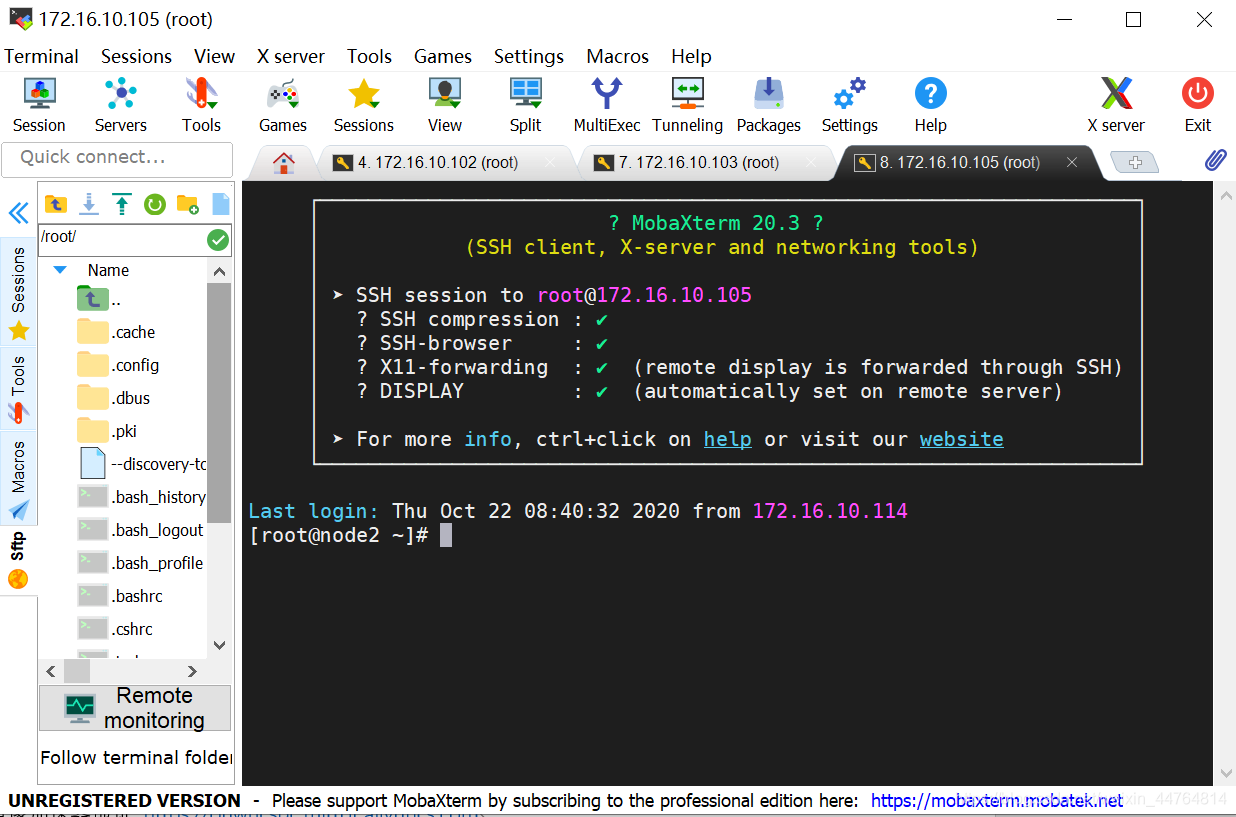1236x817 pixels.
Task: Collapse the sidebar with double chevron
Action: (18, 213)
